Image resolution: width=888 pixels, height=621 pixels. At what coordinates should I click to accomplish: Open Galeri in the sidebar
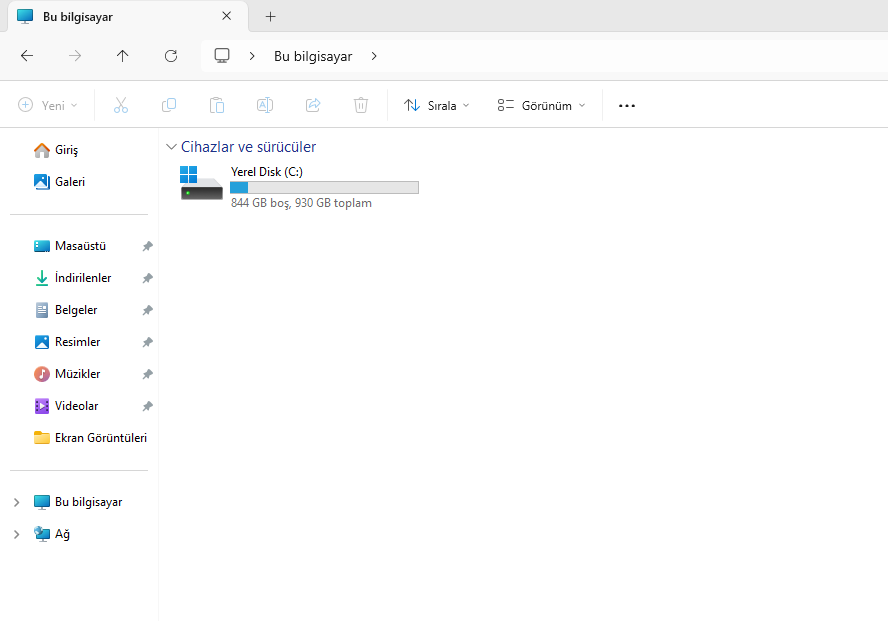pyautogui.click(x=69, y=182)
